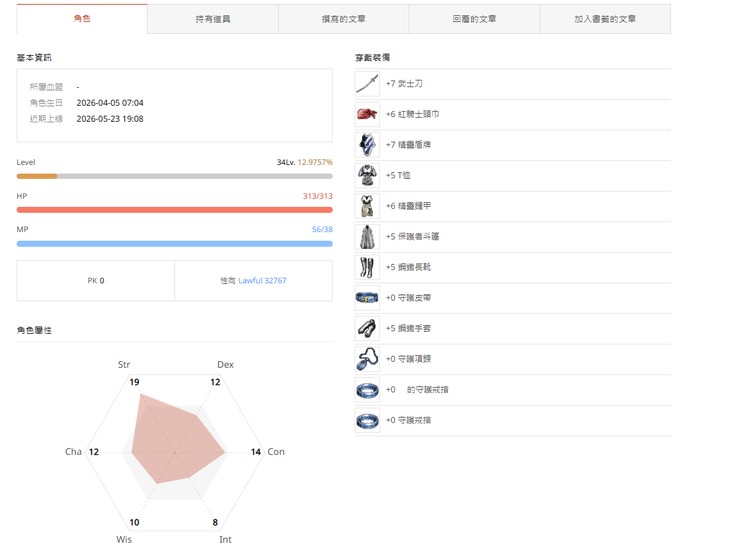The width and height of the screenshot is (750, 546).
Task: Click the red 紅騎士頭巾 bandana icon
Action: pyautogui.click(x=367, y=114)
